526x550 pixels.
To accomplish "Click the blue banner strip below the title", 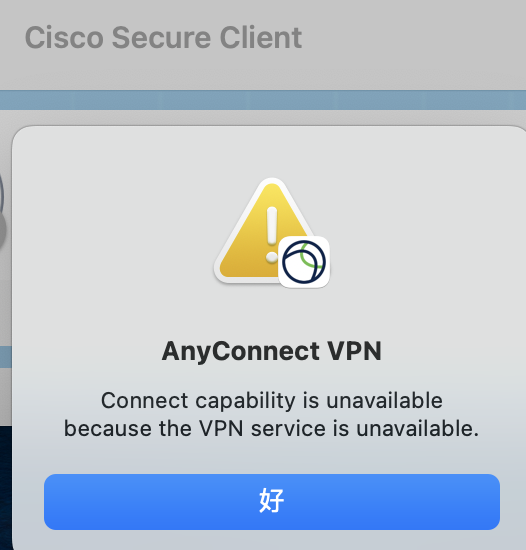I will click(x=263, y=100).
